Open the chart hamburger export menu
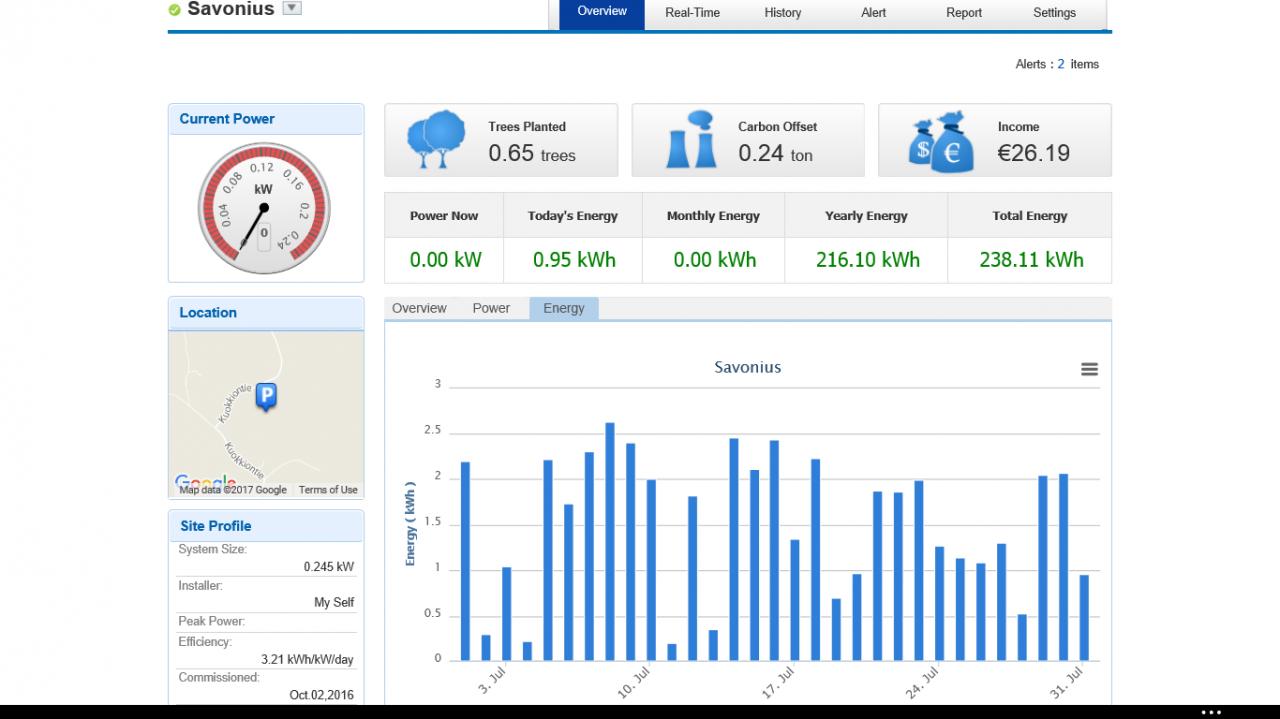Viewport: 1280px width, 719px height. pyautogui.click(x=1089, y=369)
